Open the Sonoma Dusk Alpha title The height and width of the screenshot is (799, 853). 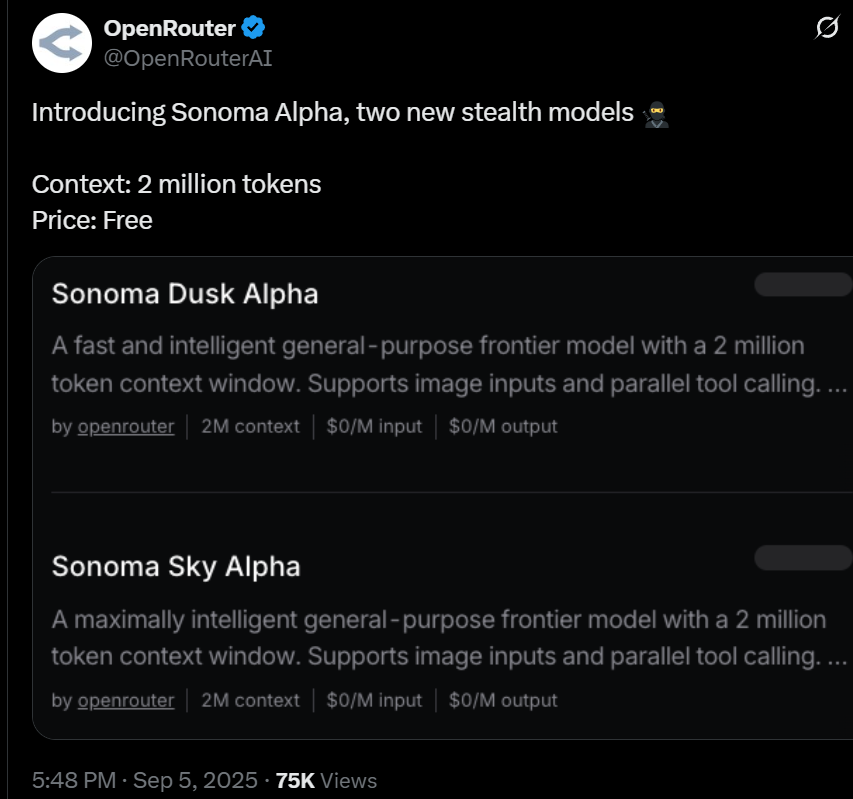(x=185, y=294)
